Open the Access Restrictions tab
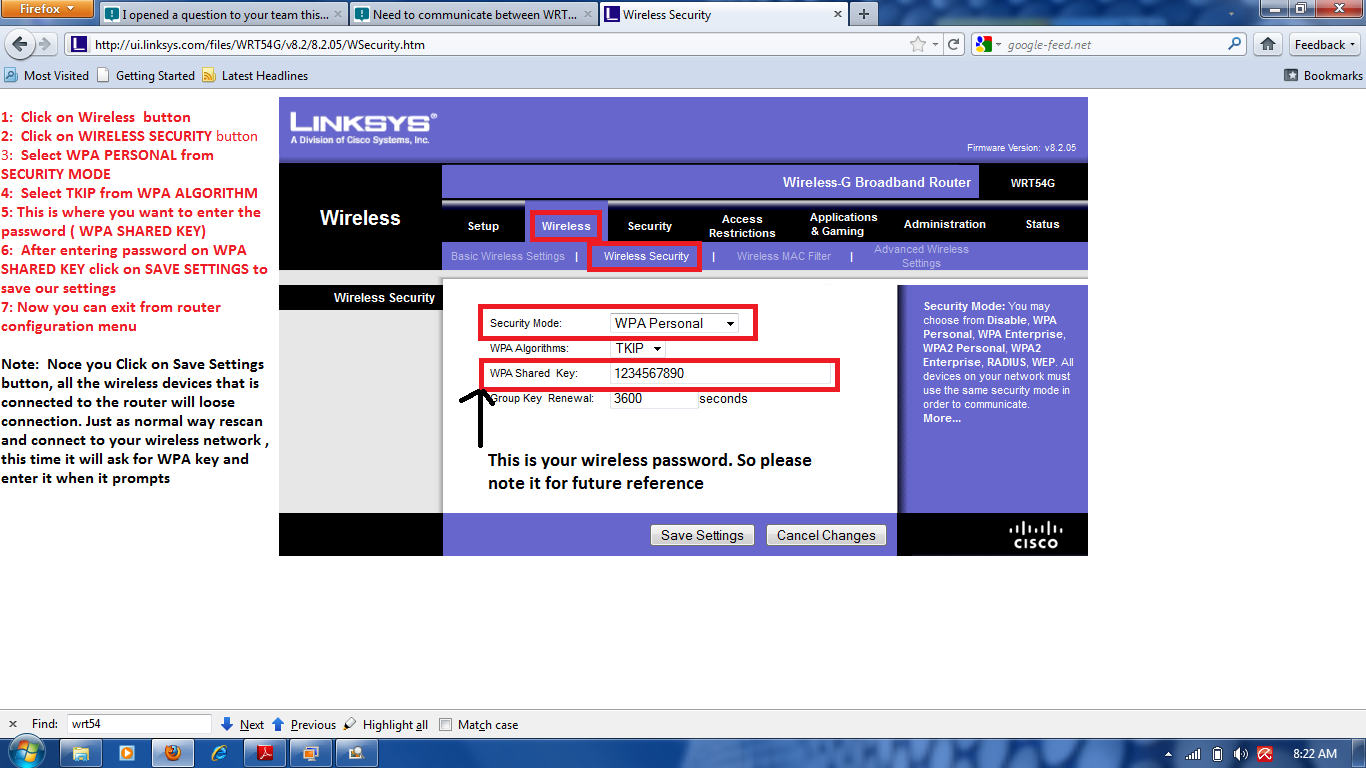 pyautogui.click(x=742, y=226)
